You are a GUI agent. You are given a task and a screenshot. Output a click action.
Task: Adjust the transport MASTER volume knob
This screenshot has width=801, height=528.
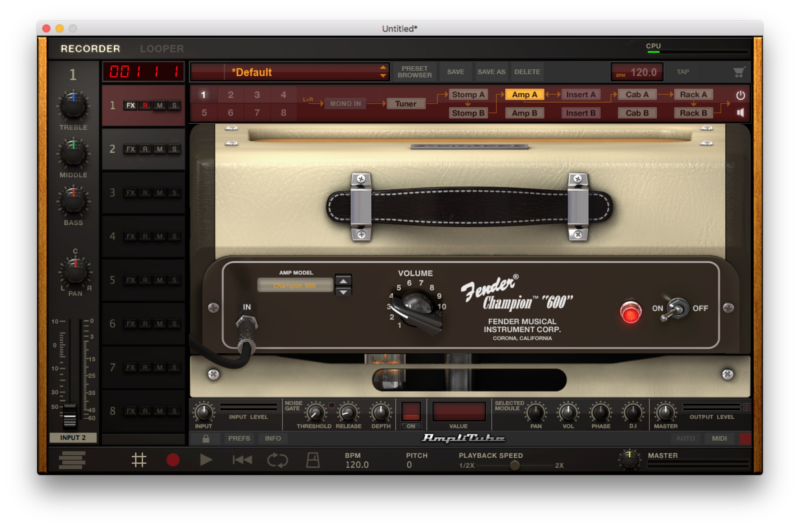[629, 460]
